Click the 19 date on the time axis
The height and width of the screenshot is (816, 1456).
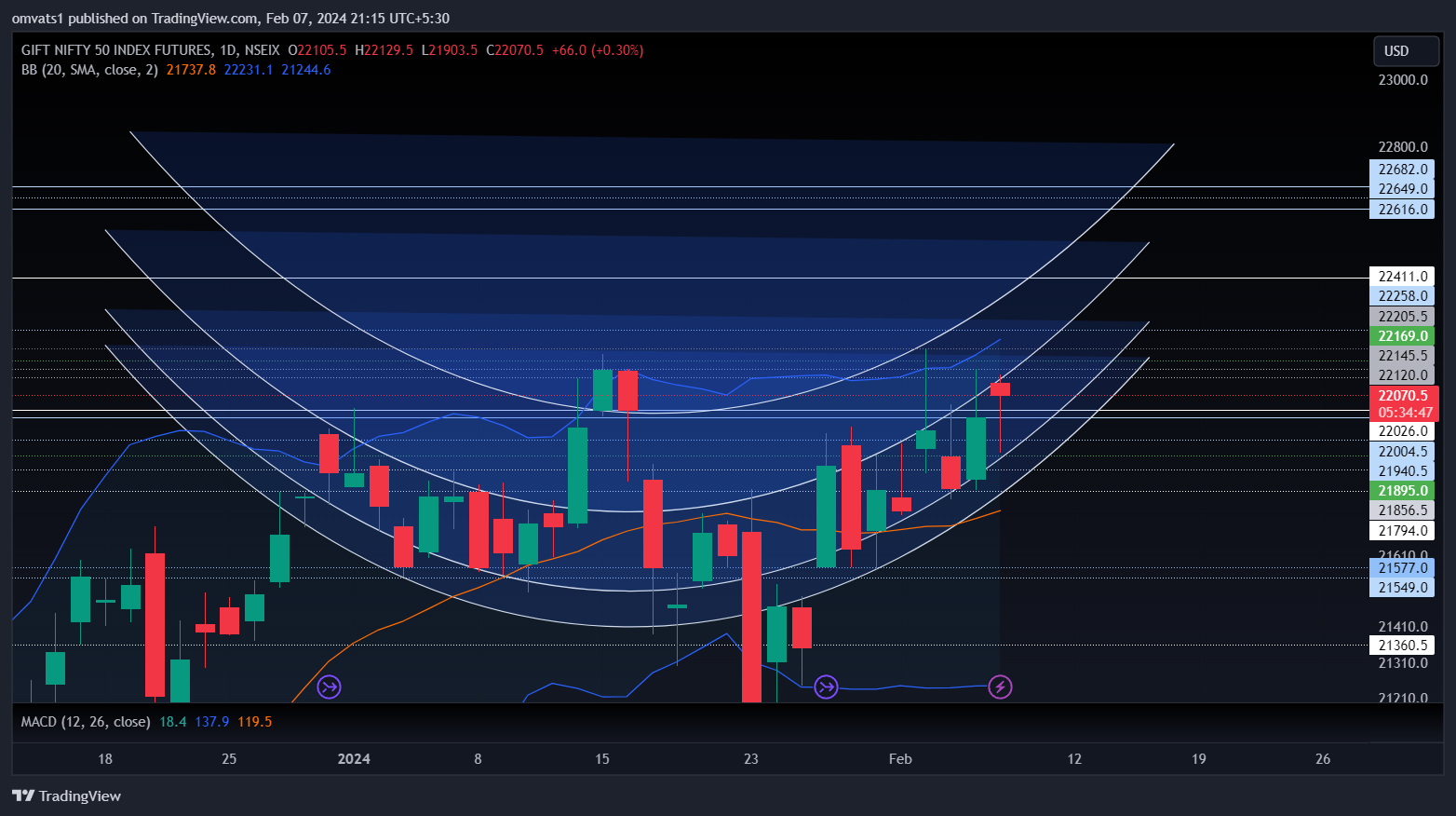(x=1199, y=759)
